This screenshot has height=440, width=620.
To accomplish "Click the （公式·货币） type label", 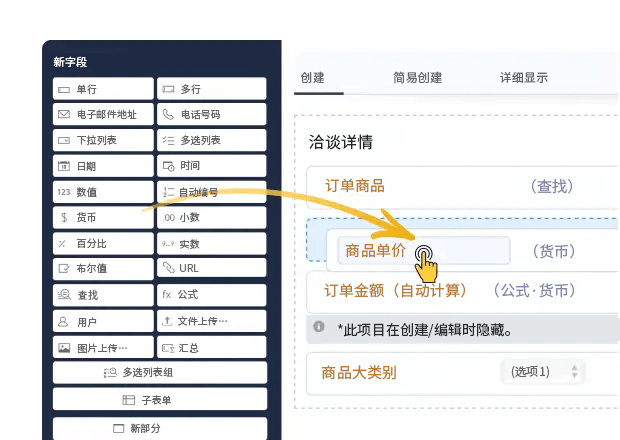I will 534,291.
